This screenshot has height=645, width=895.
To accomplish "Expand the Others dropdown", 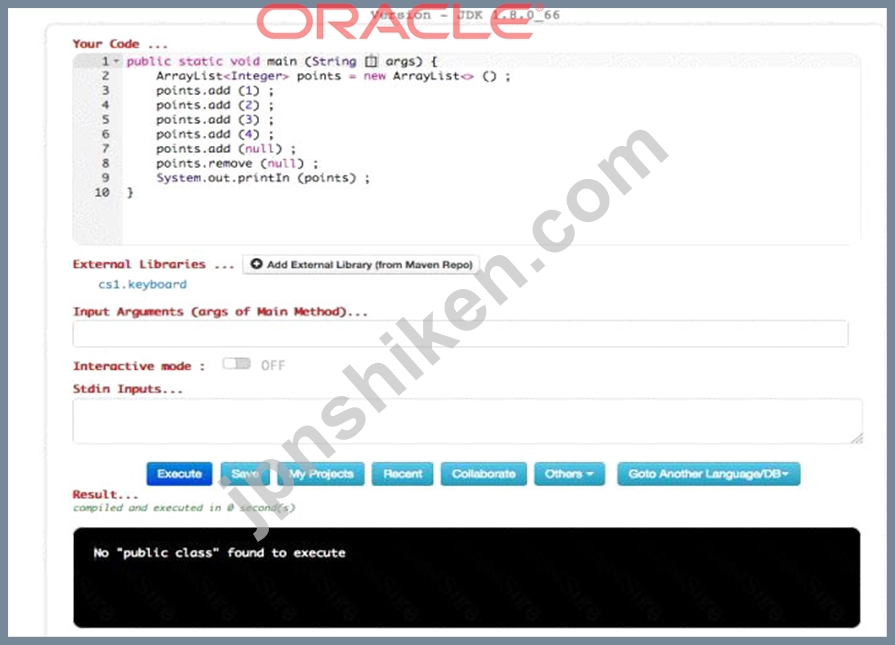I will 569,474.
